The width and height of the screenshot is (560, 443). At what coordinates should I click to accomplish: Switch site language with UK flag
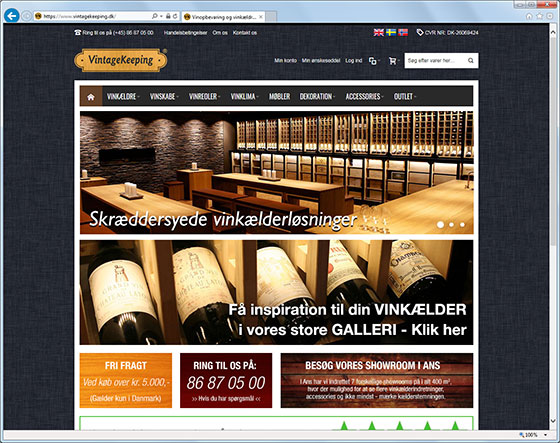(379, 33)
